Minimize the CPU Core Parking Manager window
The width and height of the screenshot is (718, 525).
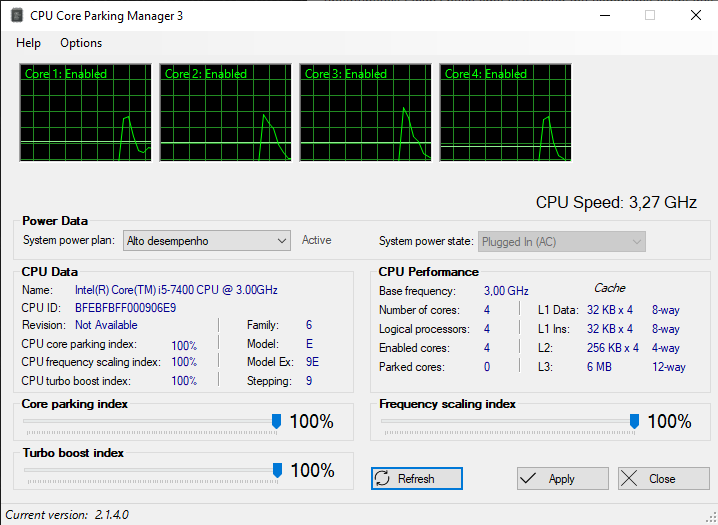pyautogui.click(x=603, y=16)
